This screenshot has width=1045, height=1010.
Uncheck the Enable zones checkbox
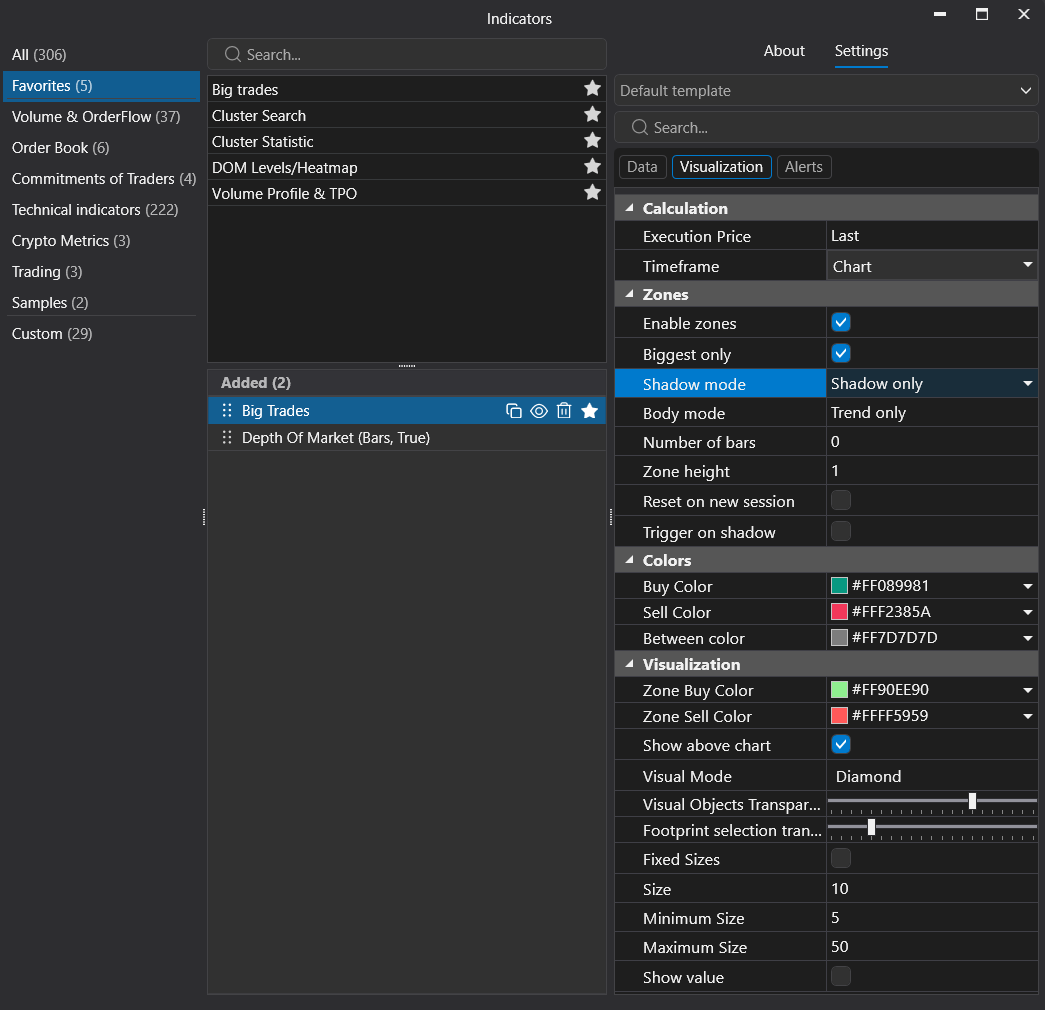pyautogui.click(x=841, y=323)
